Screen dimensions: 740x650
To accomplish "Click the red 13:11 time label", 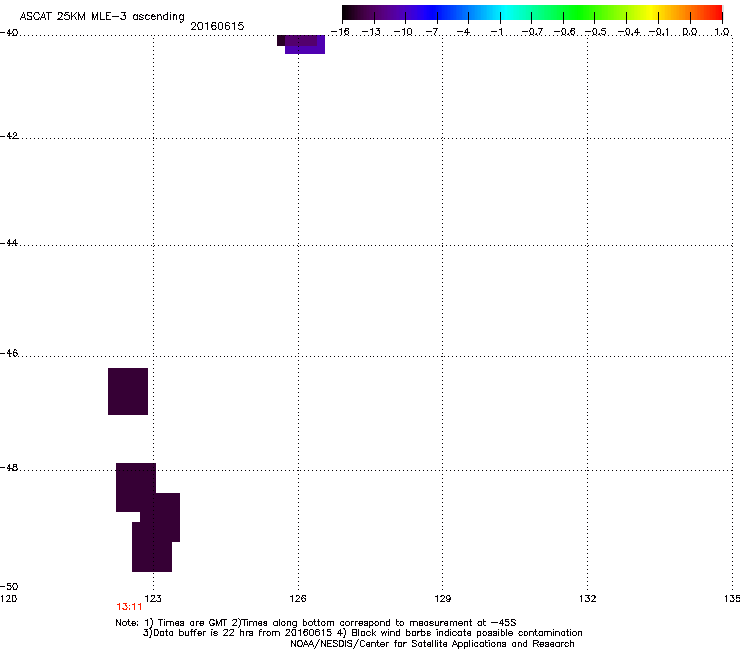I will (x=129, y=607).
